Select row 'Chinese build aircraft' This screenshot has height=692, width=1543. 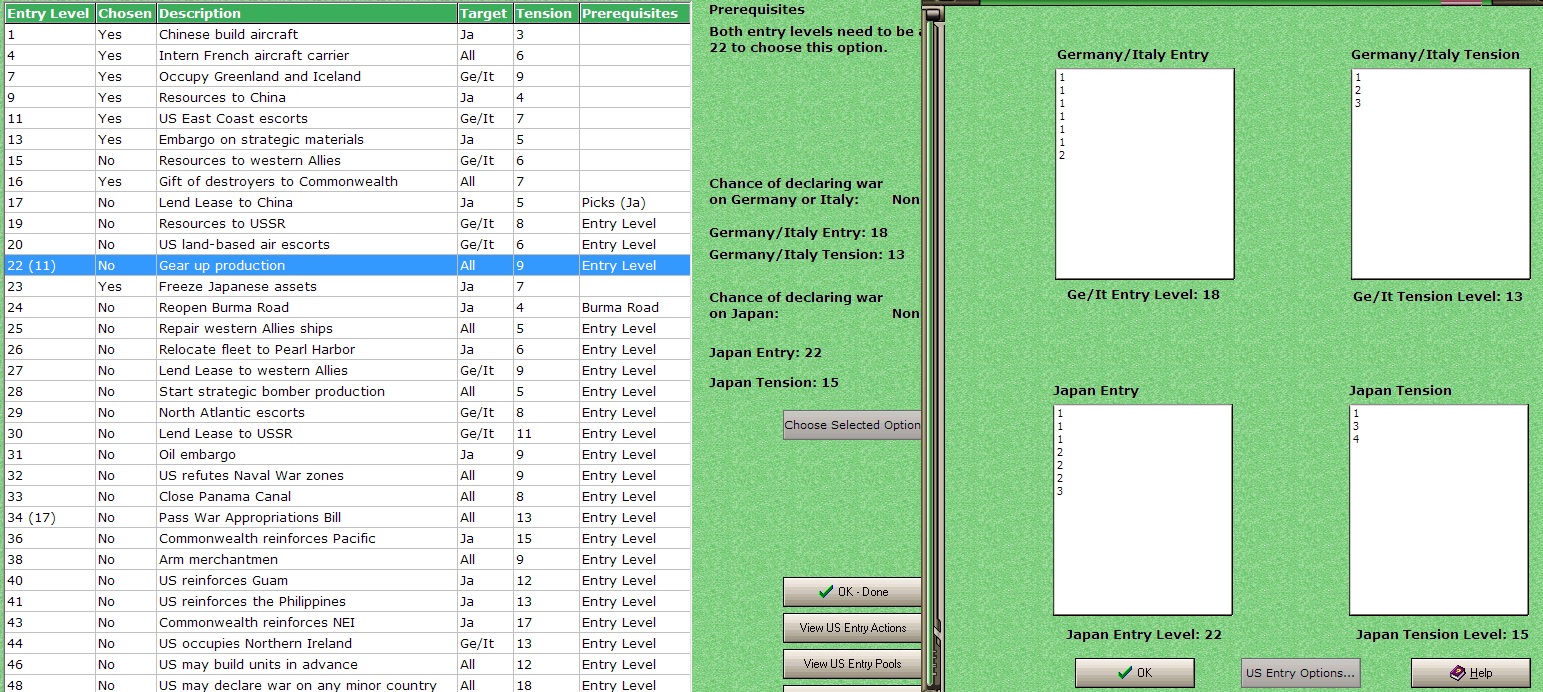click(x=347, y=34)
